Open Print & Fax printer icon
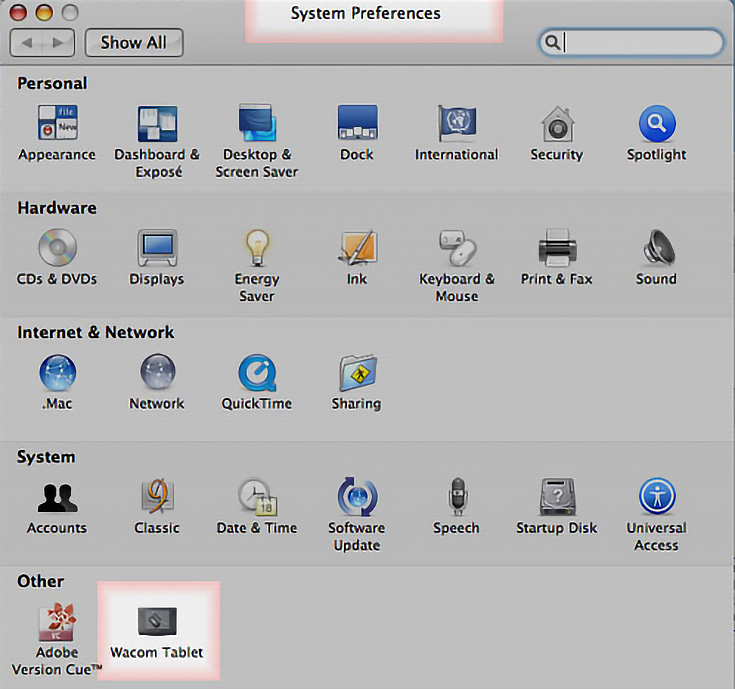Screen dimensions: 735x689 click(557, 247)
